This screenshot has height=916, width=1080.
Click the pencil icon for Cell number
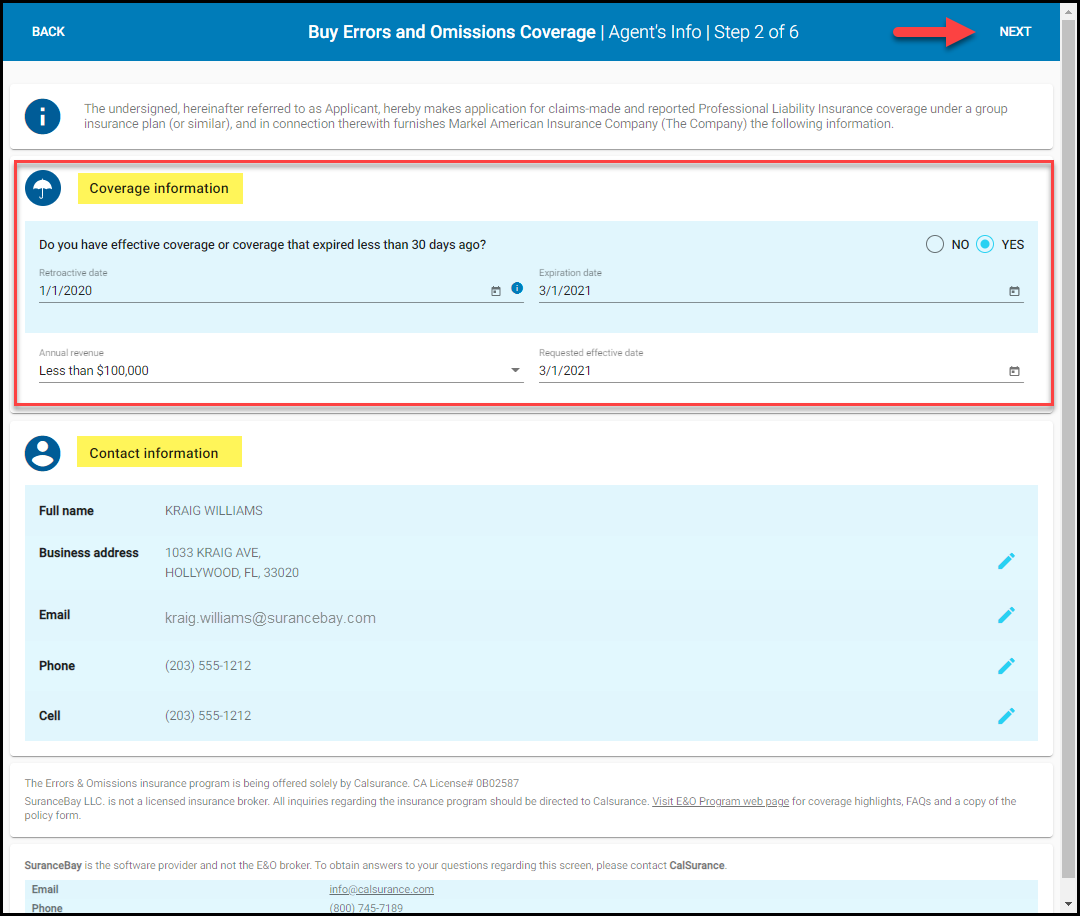(x=1006, y=716)
